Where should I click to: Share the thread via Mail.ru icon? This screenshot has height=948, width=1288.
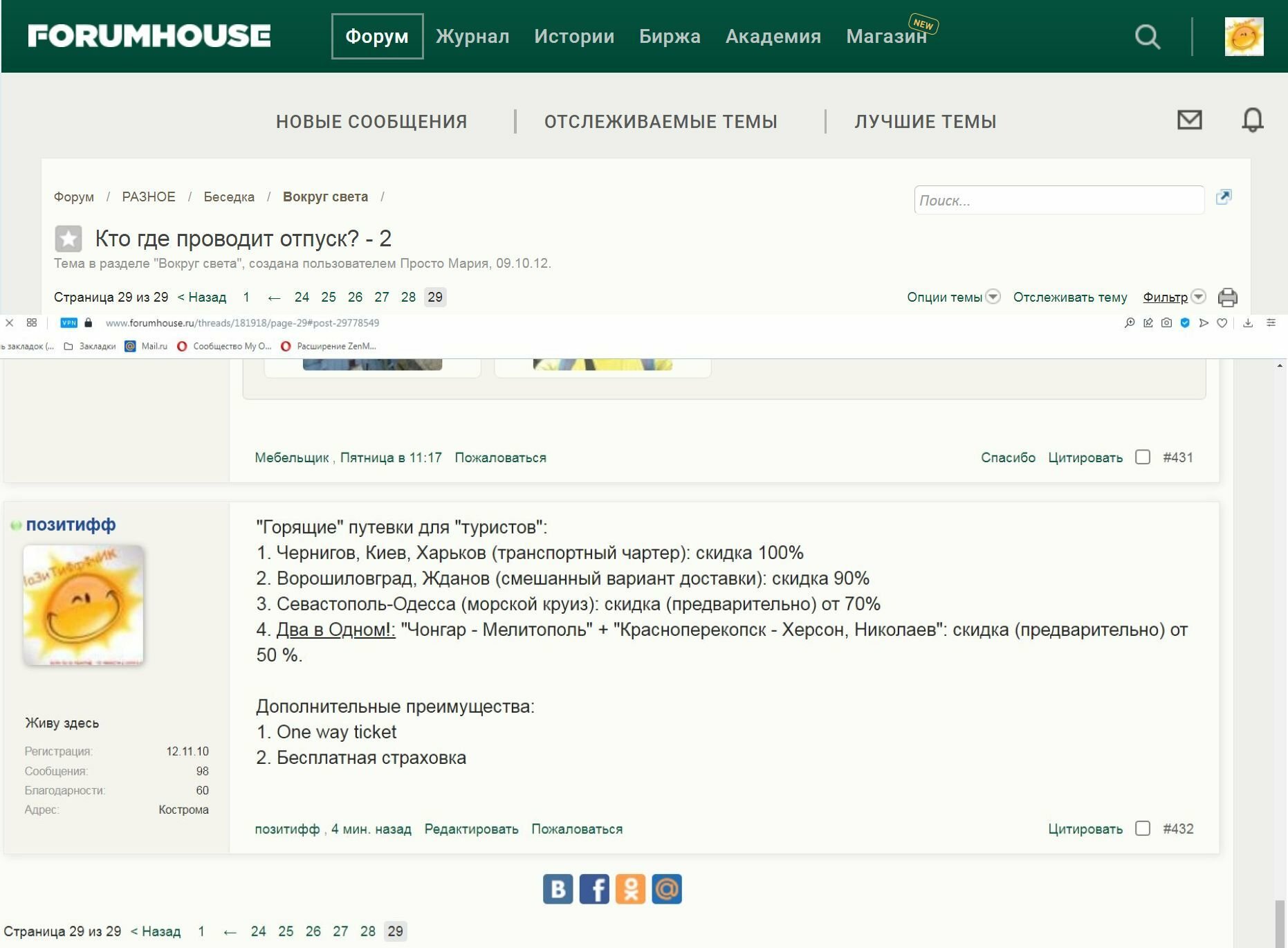pyautogui.click(x=667, y=889)
